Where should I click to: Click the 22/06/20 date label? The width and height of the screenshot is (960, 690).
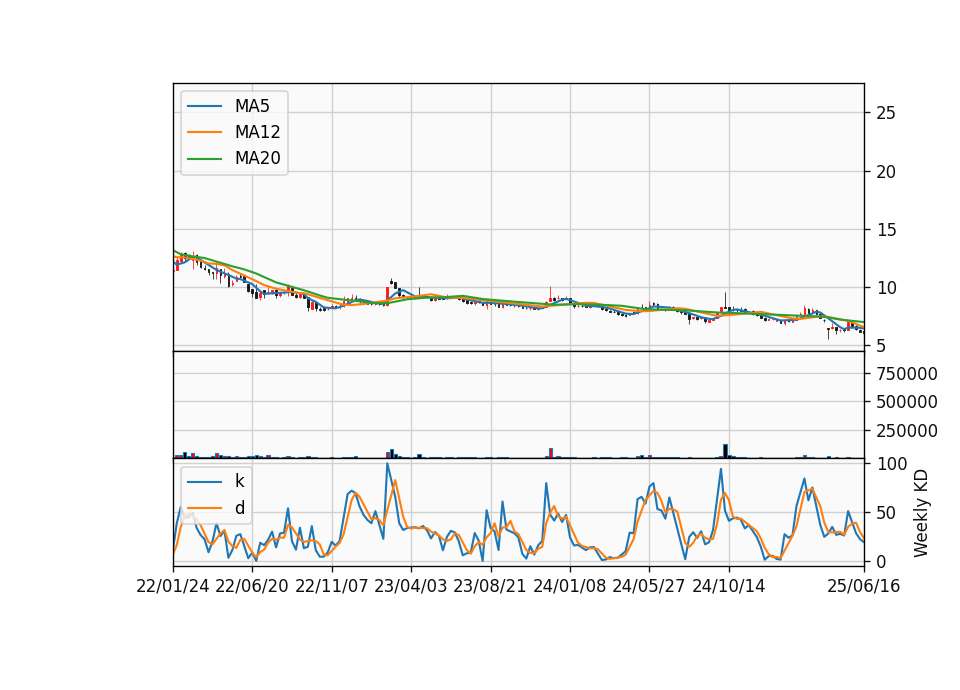pyautogui.click(x=252, y=586)
